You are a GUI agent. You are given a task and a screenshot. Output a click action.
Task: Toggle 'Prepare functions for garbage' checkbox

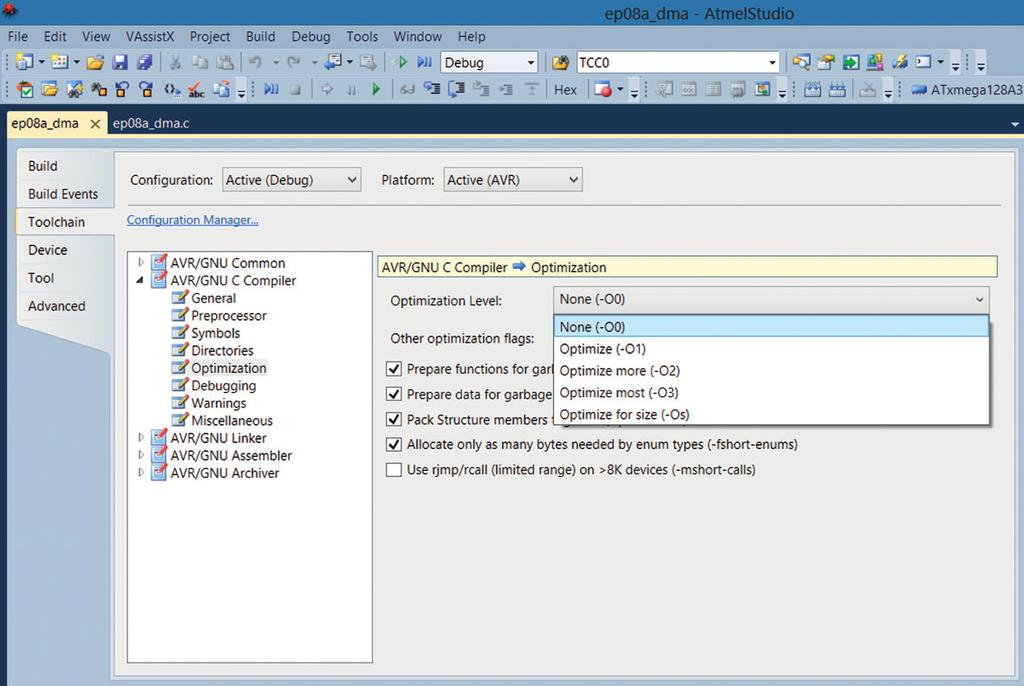coord(394,369)
